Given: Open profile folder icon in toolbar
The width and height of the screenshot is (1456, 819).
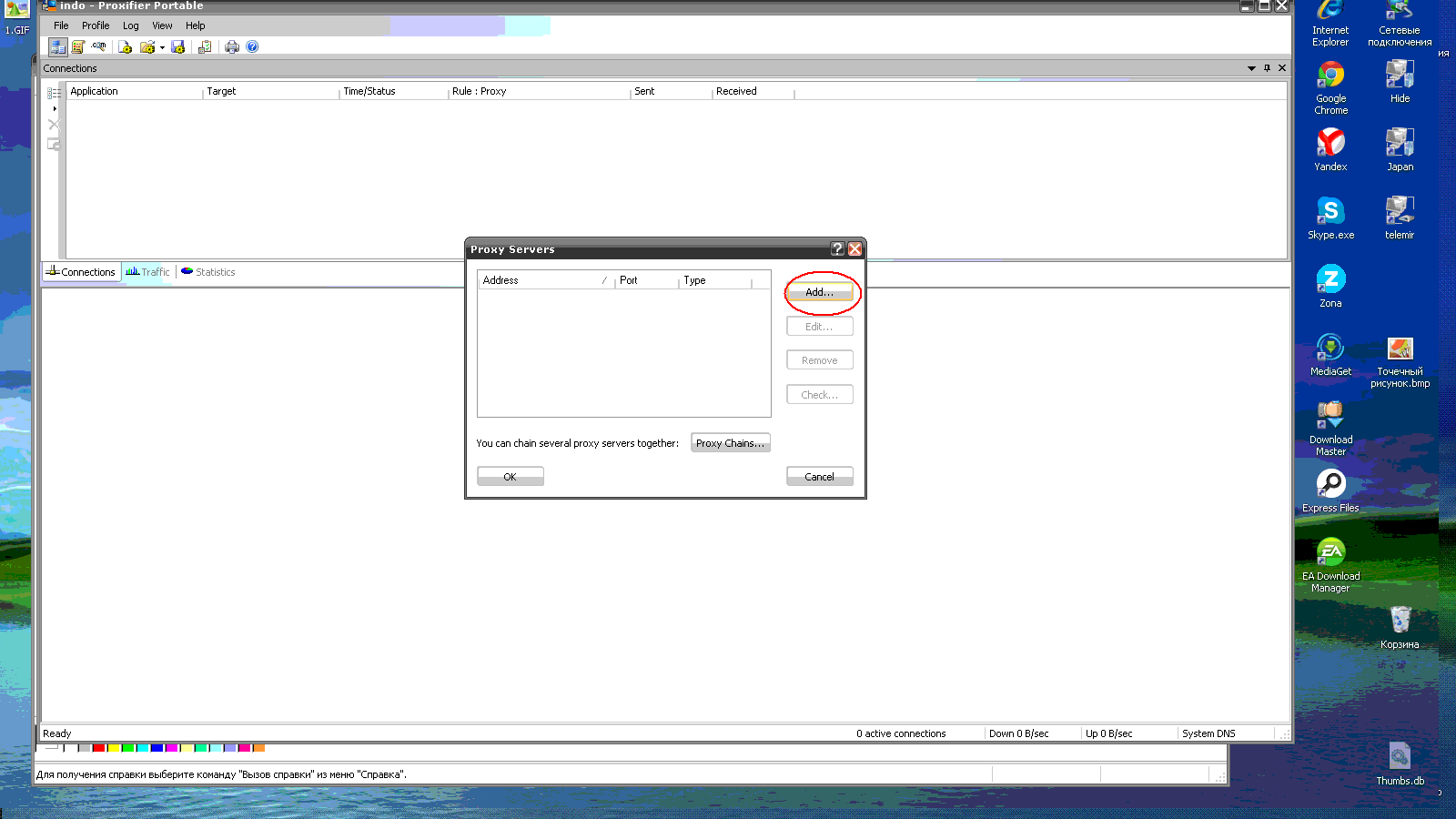Looking at the screenshot, I should (147, 46).
